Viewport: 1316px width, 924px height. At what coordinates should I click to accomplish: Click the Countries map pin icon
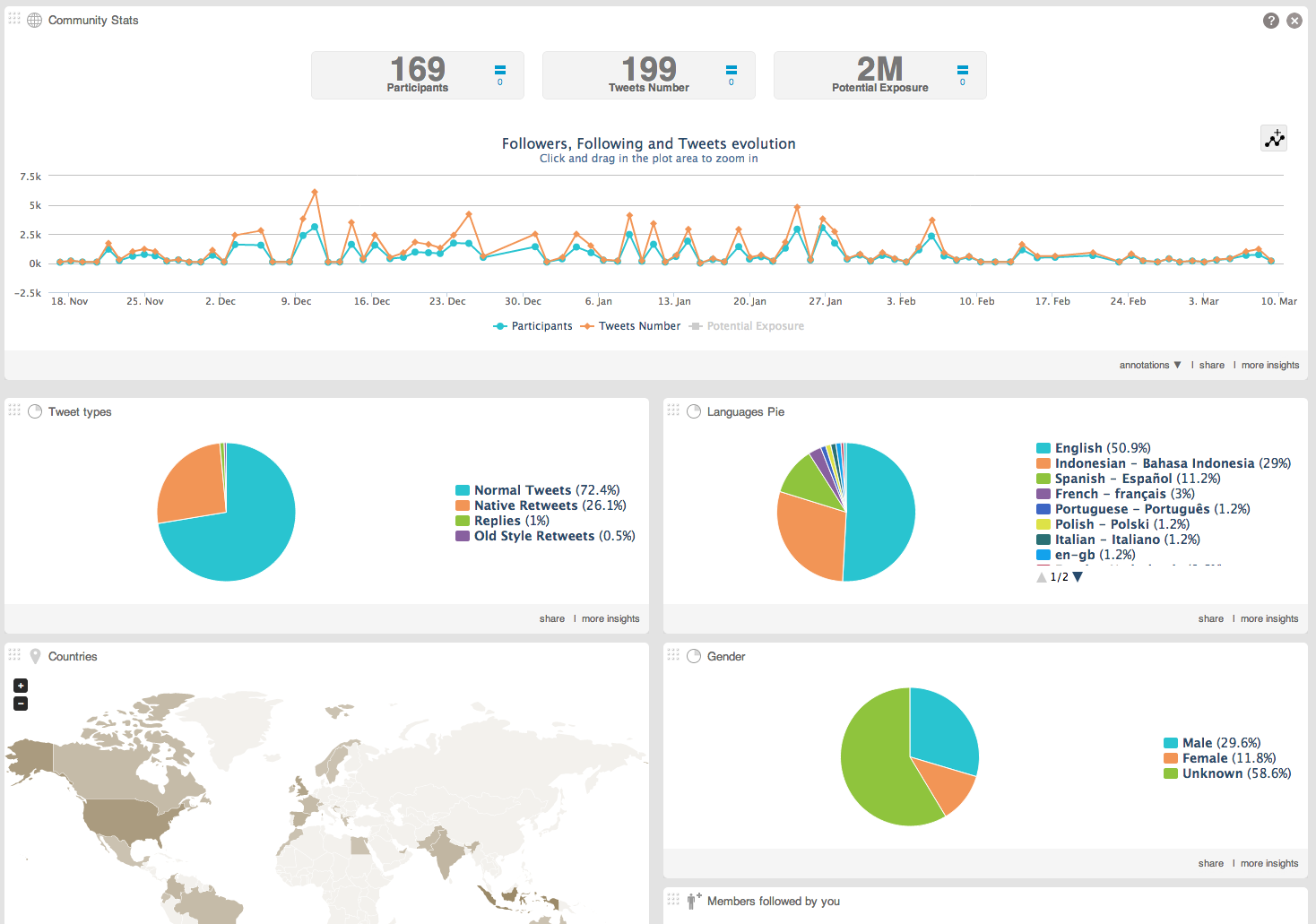tap(35, 656)
